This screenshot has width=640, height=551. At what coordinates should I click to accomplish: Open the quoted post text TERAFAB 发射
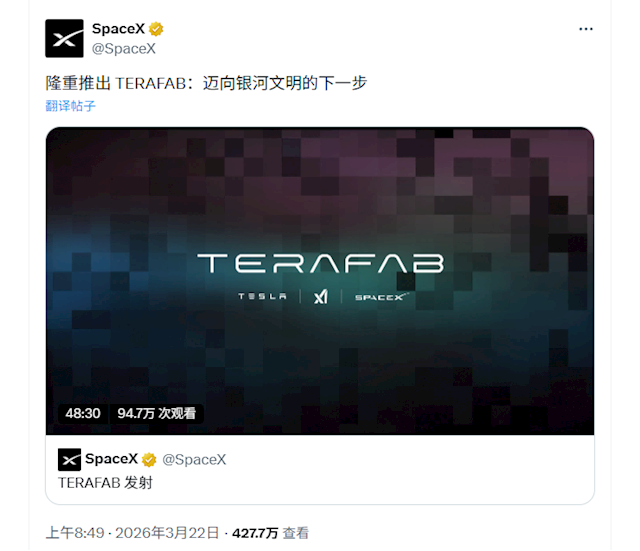tap(105, 483)
